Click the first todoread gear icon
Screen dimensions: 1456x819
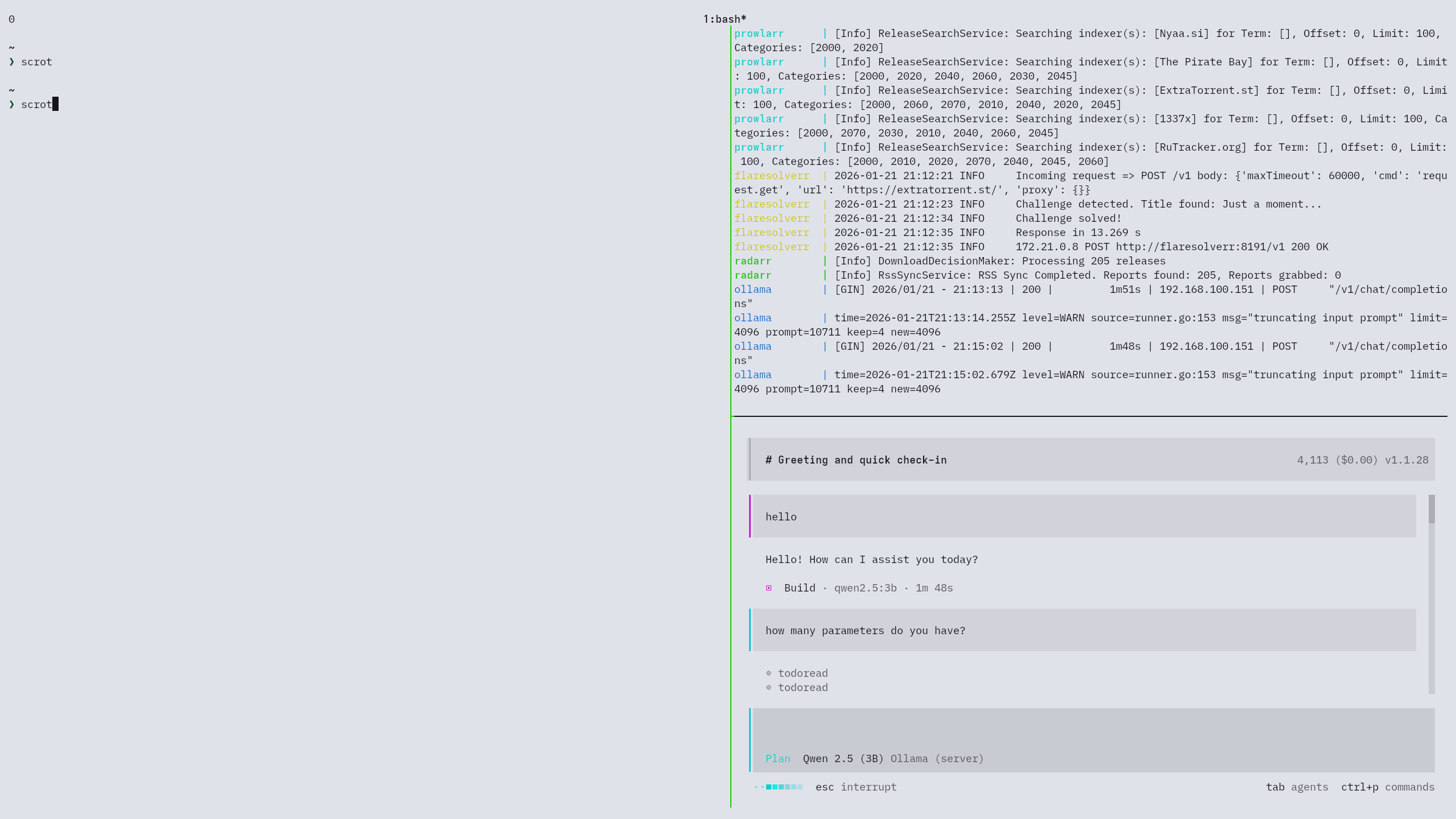point(769,673)
